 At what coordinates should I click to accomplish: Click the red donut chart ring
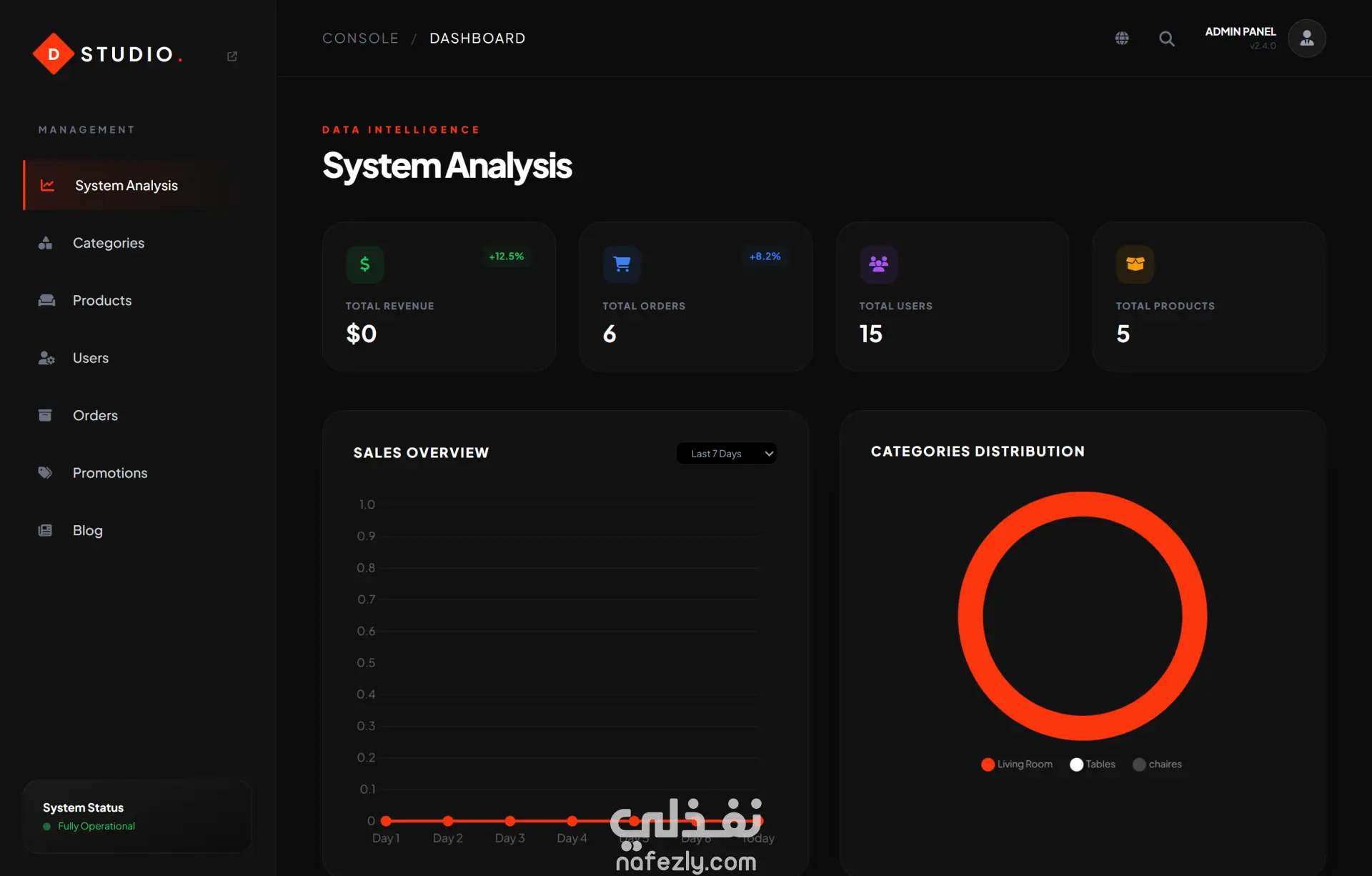coord(970,617)
